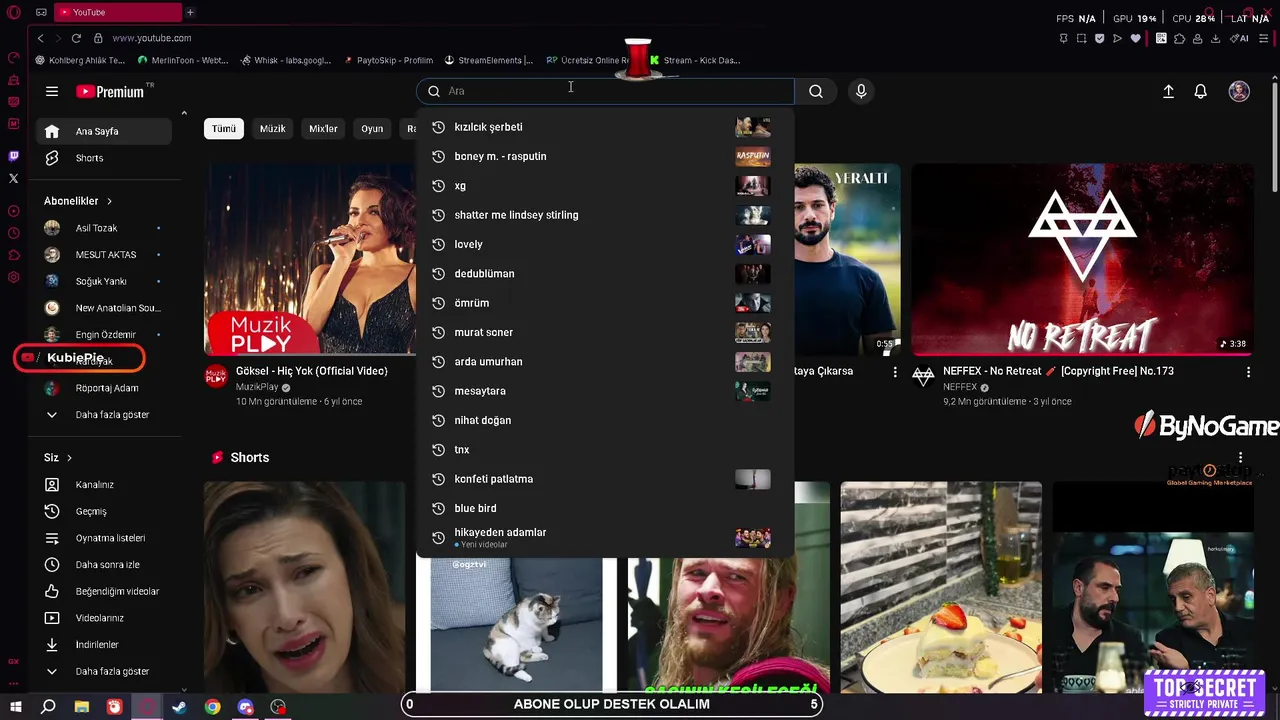The height and width of the screenshot is (720, 1280).
Task: Go back with the browser back arrow
Action: pos(40,38)
